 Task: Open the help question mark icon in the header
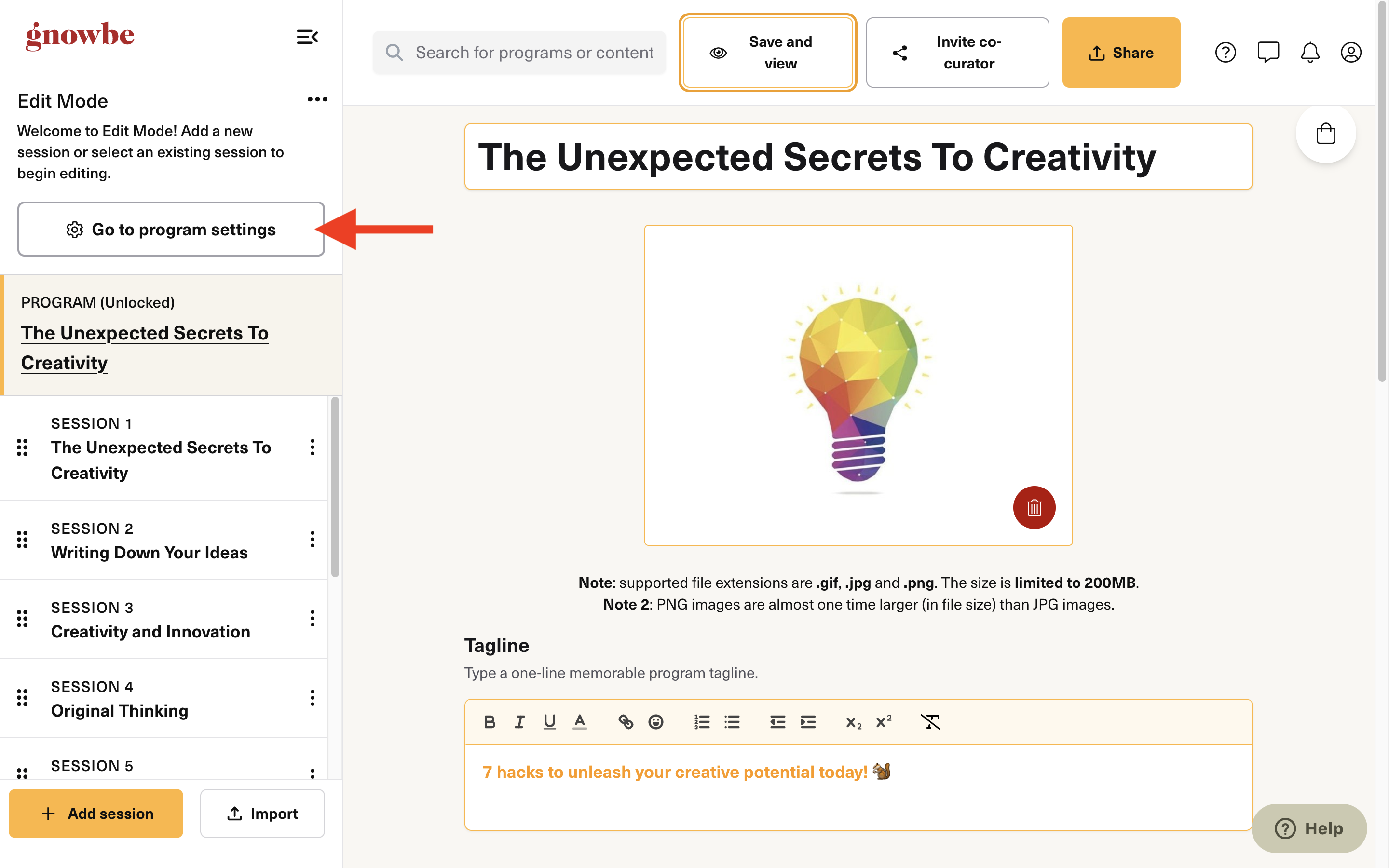pyautogui.click(x=1226, y=53)
